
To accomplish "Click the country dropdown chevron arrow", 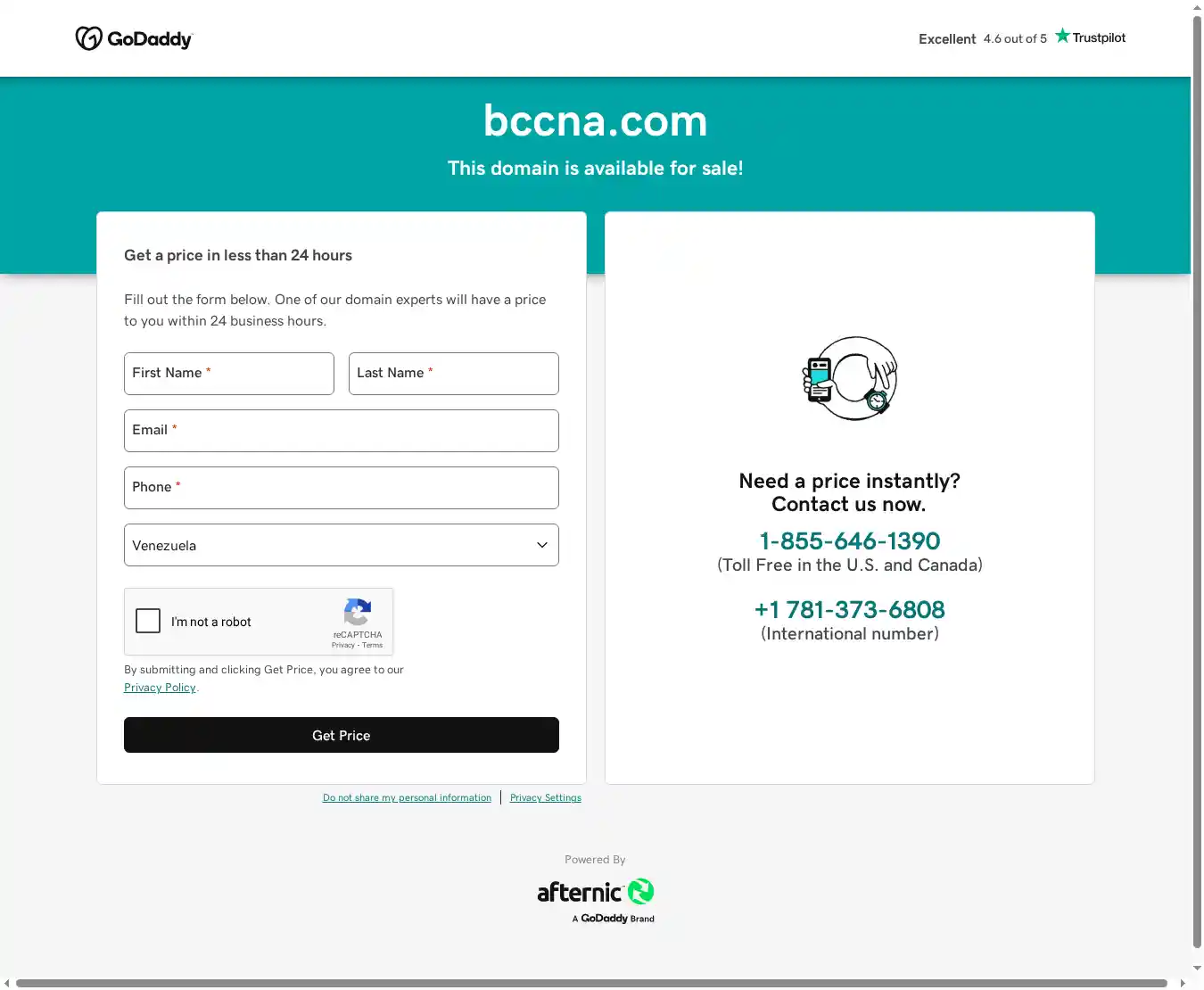I will pos(541,545).
